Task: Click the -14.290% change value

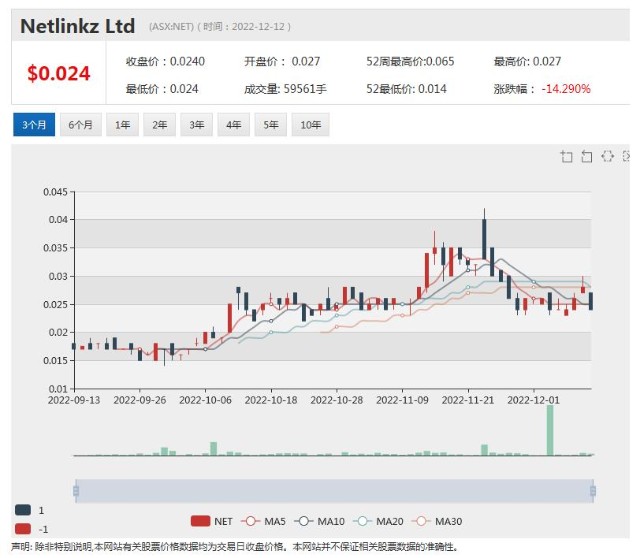Action: click(x=566, y=89)
